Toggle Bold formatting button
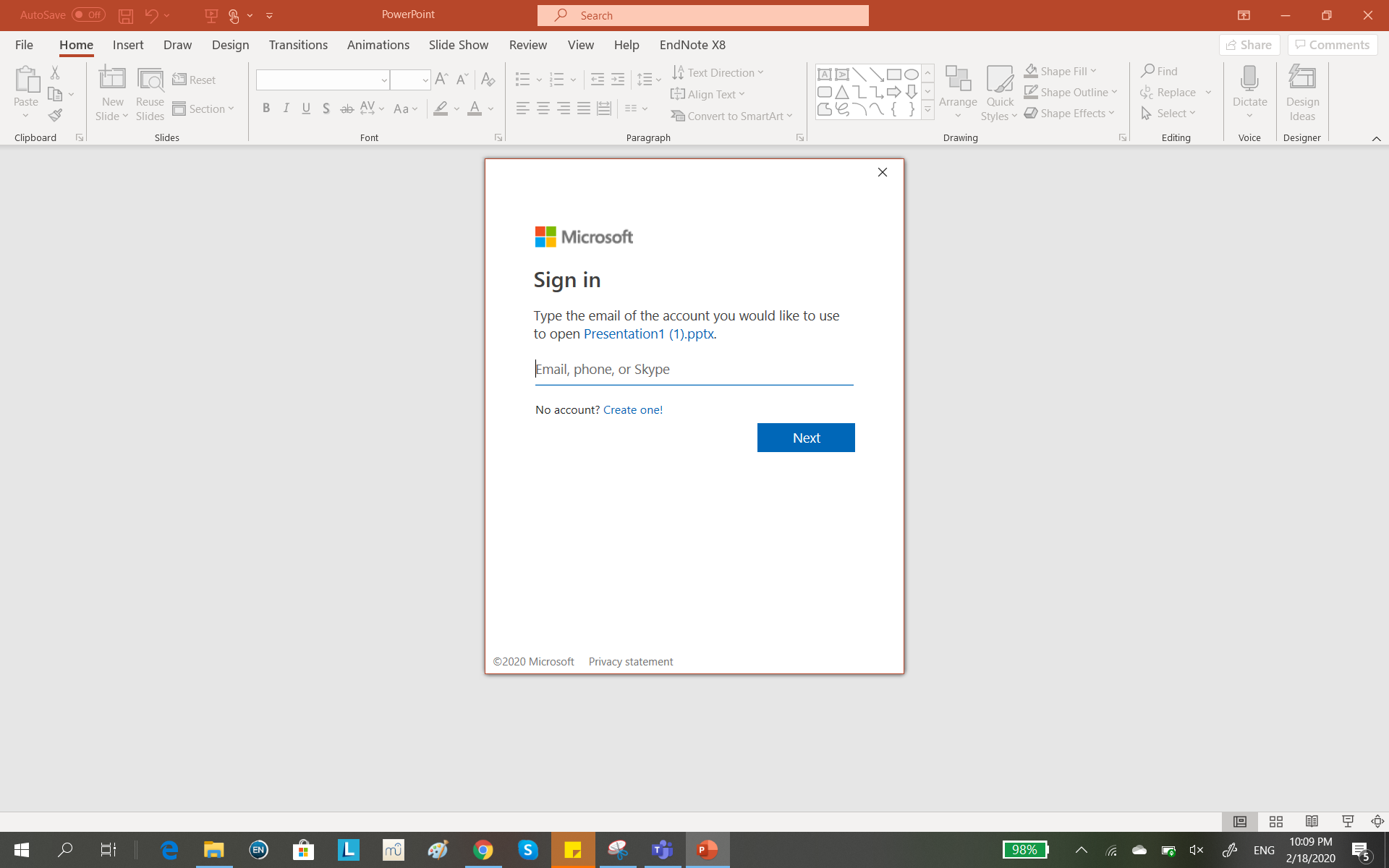This screenshot has height=868, width=1389. [x=266, y=109]
